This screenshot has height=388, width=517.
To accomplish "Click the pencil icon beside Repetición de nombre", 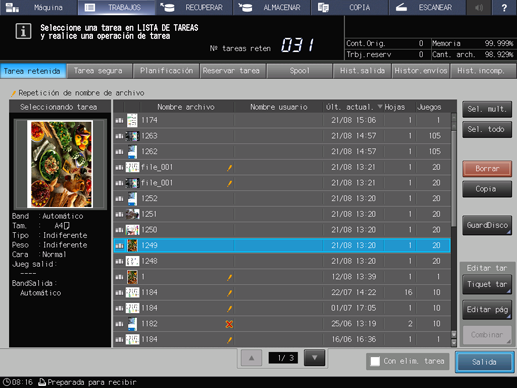I will (x=14, y=93).
